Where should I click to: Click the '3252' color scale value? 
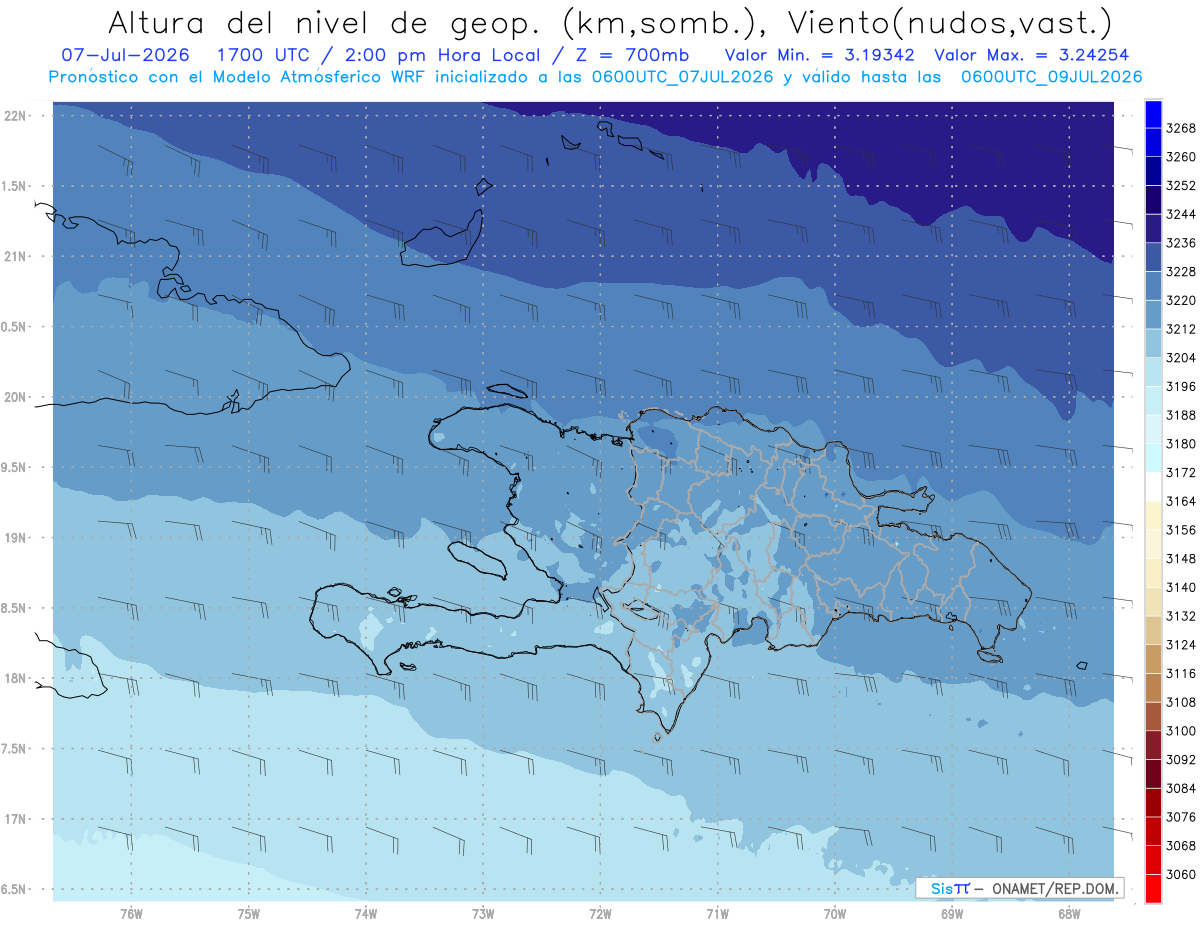pyautogui.click(x=1181, y=186)
